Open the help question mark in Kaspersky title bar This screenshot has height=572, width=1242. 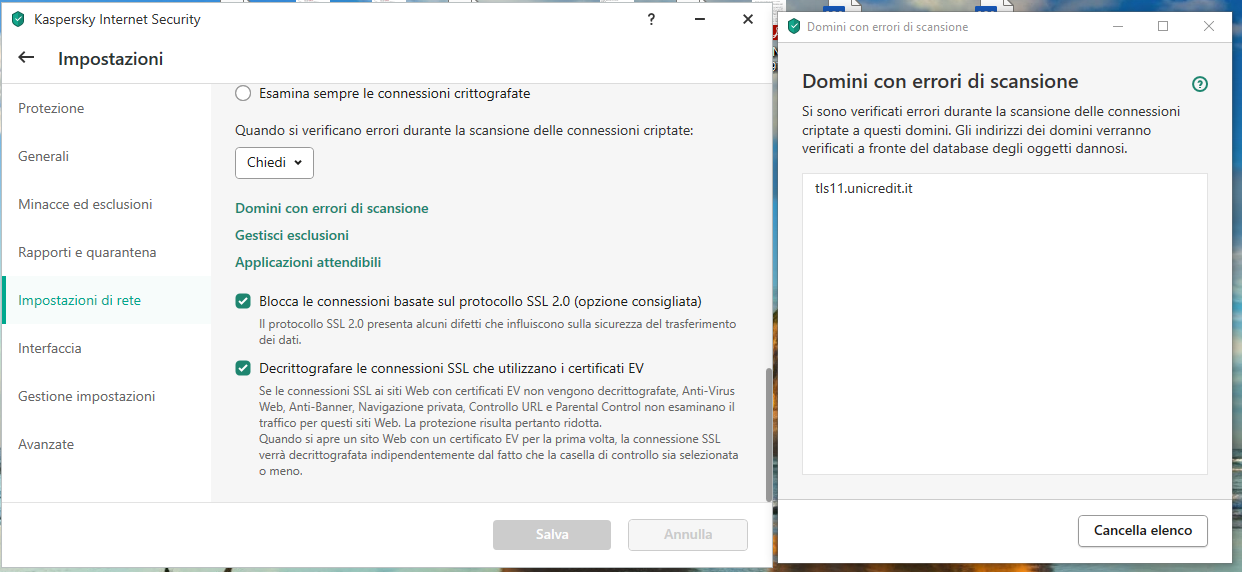click(x=651, y=19)
